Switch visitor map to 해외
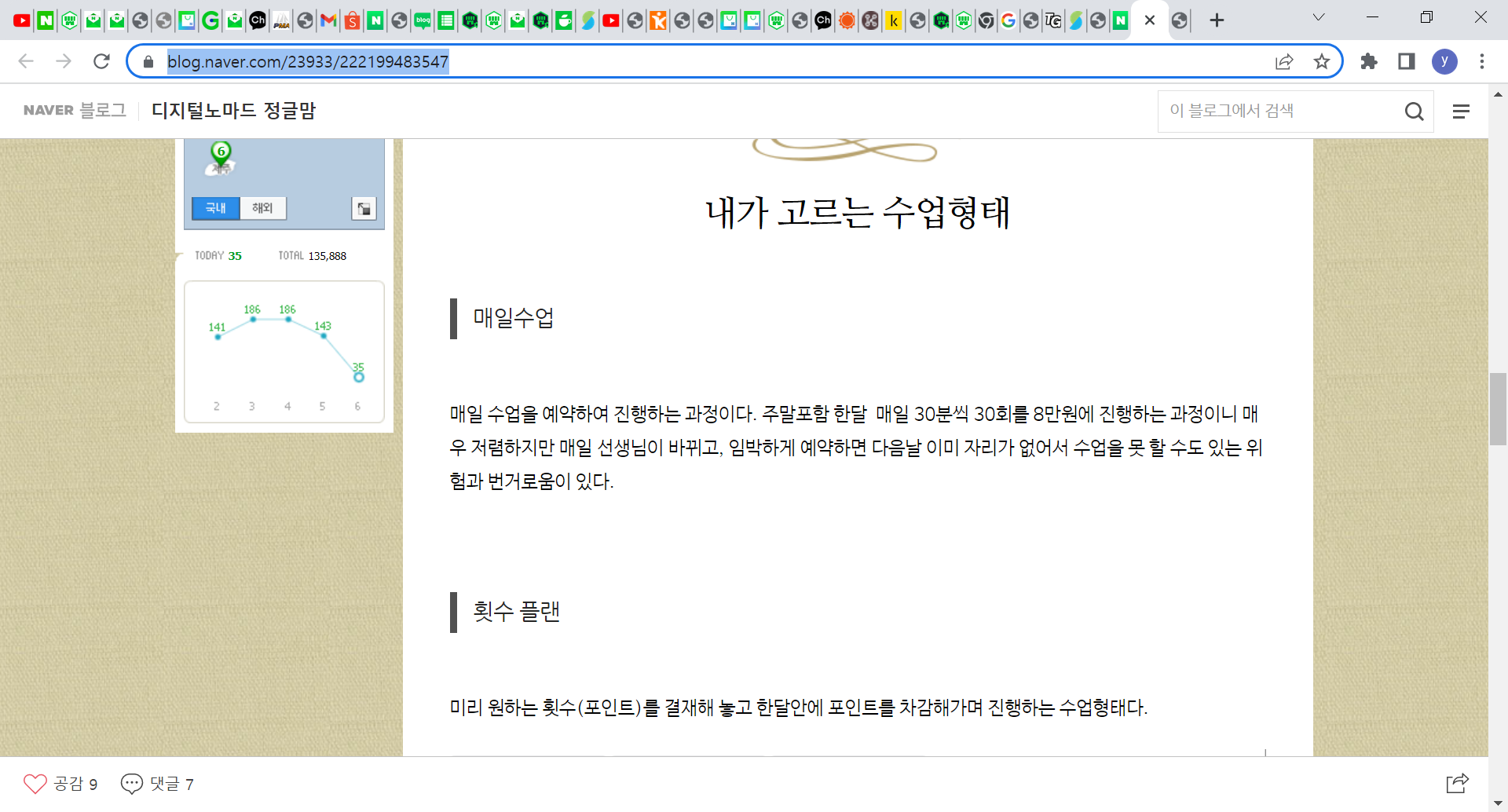This screenshot has width=1508, height=812. [262, 208]
